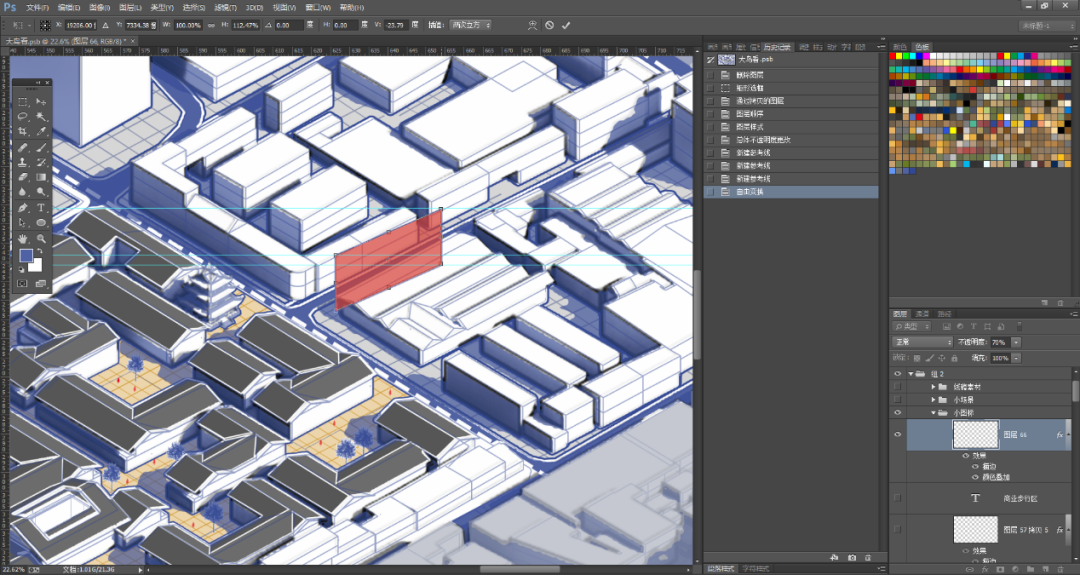
Task: Expand the 纸箱素材 layer group
Action: pyautogui.click(x=933, y=386)
